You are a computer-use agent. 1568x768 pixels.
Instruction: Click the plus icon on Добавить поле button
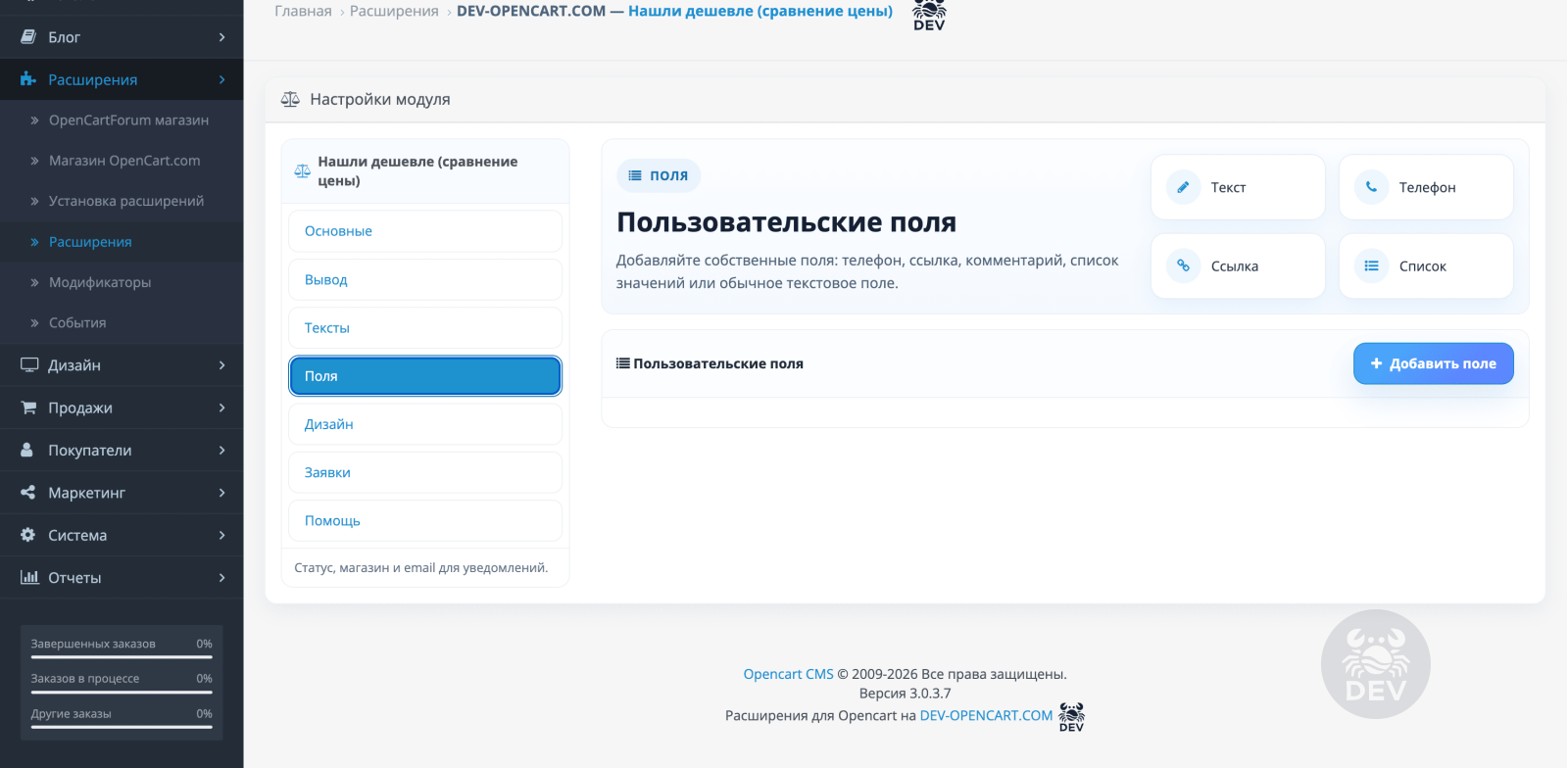point(1376,363)
